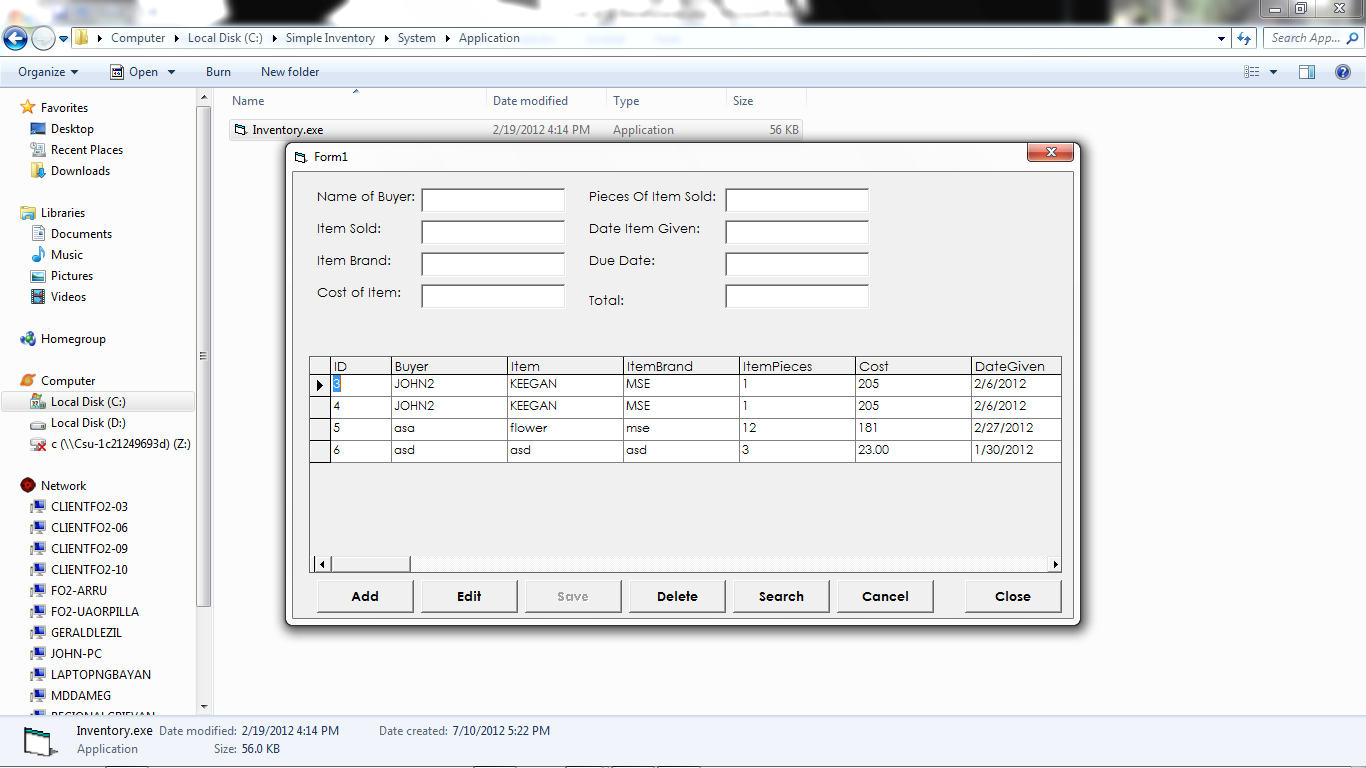The image size is (1366, 768).
Task: Click the Delete button in Form1
Action: click(677, 596)
